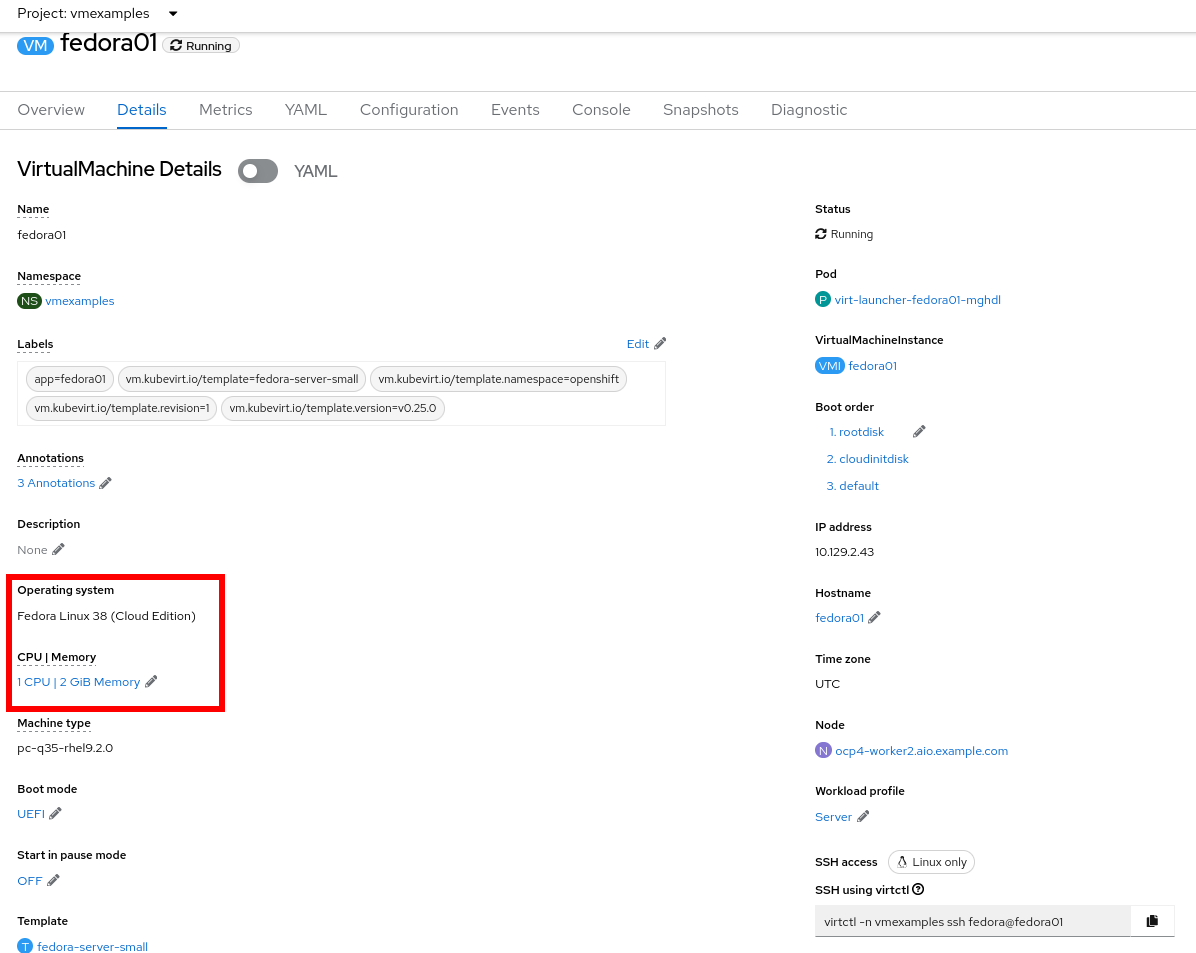Viewport: 1196px width, 953px height.
Task: Open the Project vmexamples dropdown
Action: click(98, 14)
